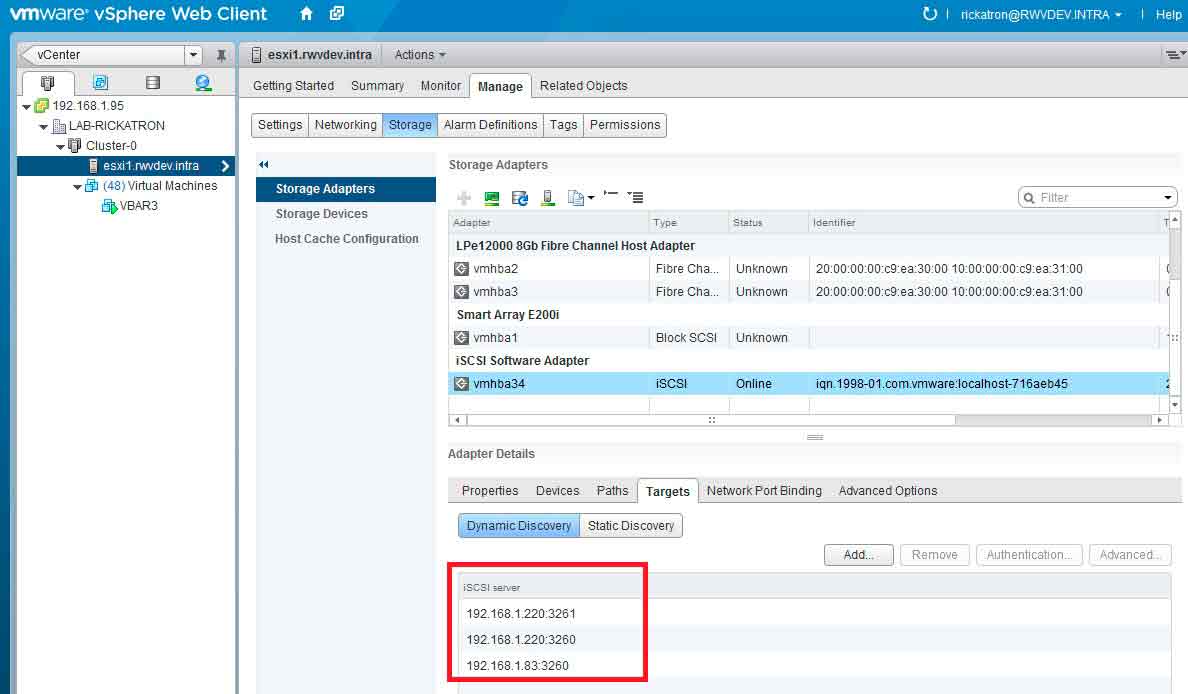Image resolution: width=1188 pixels, height=694 pixels.
Task: Collapse all adapter groups icon
Action: pyautogui.click(x=611, y=195)
